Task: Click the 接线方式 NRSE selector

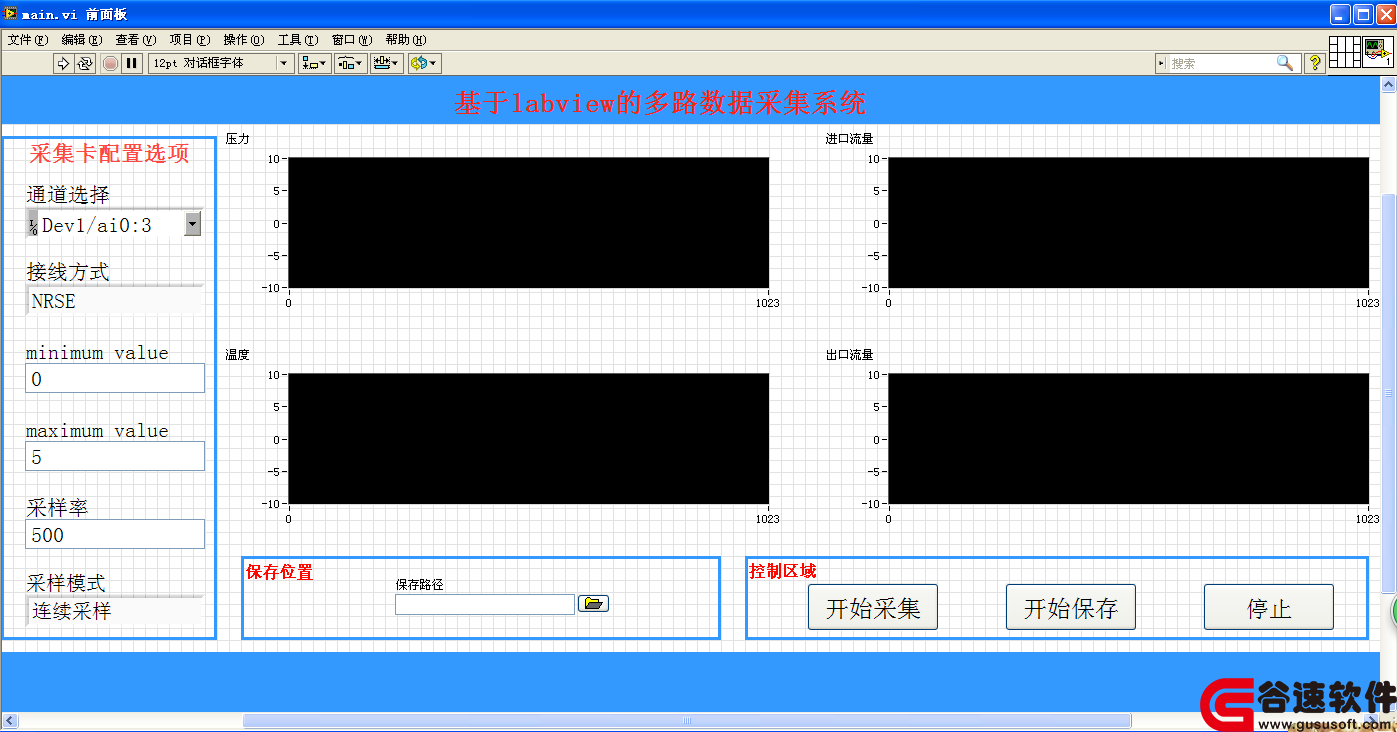Action: pyautogui.click(x=115, y=301)
